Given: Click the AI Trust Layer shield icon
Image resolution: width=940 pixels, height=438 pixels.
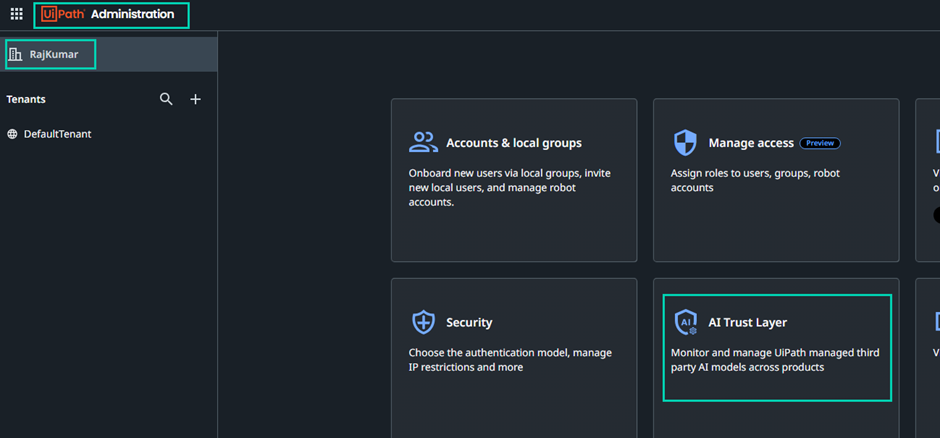Looking at the screenshot, I should point(685,322).
